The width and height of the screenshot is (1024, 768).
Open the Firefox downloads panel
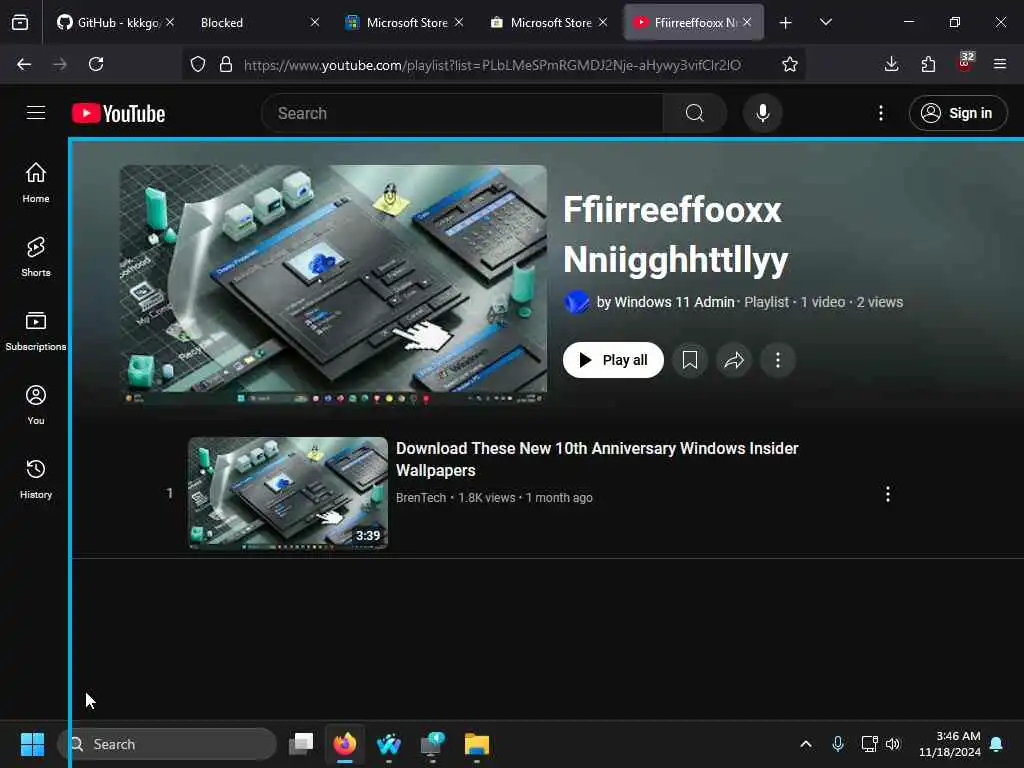click(x=891, y=64)
